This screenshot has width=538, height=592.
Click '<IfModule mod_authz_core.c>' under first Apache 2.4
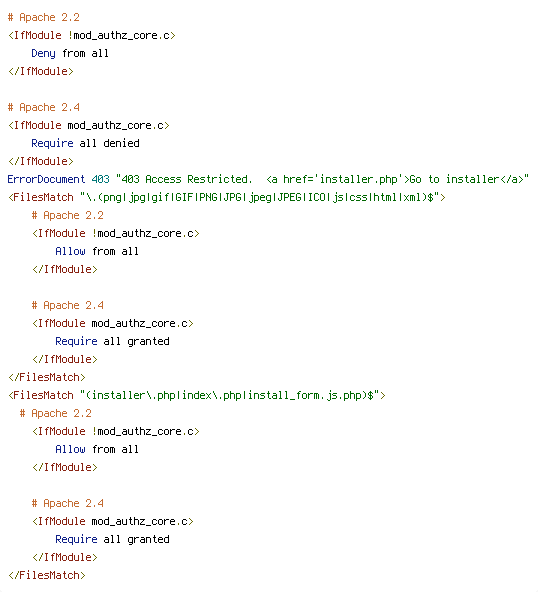tap(89, 125)
